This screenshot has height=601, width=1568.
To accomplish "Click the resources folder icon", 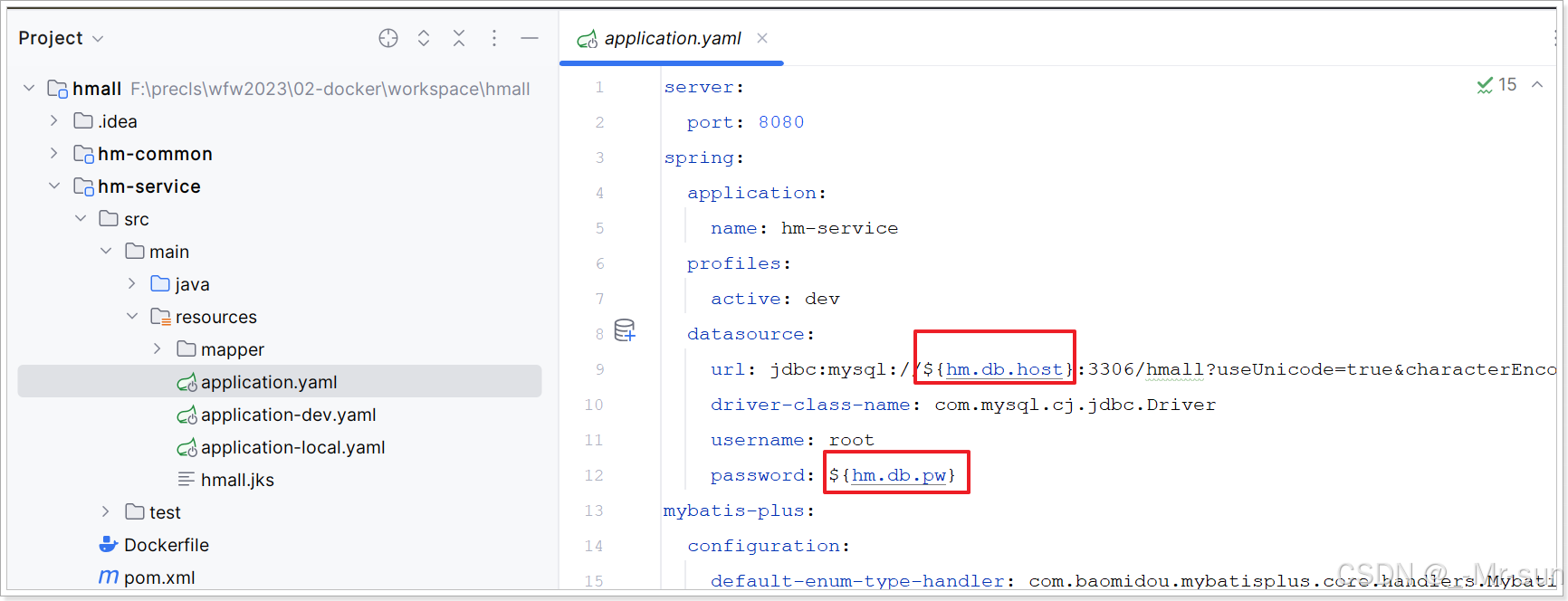I will [160, 317].
